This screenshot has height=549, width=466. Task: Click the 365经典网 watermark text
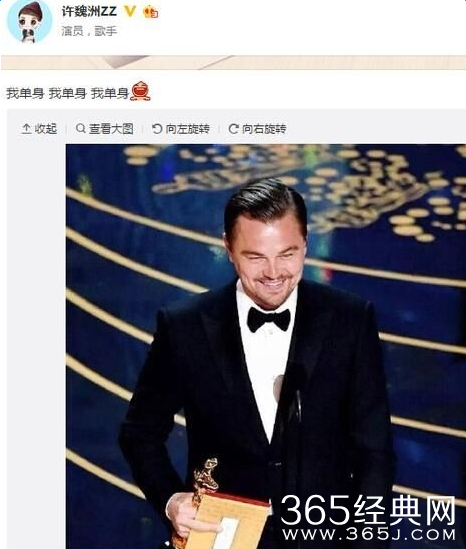click(x=368, y=509)
